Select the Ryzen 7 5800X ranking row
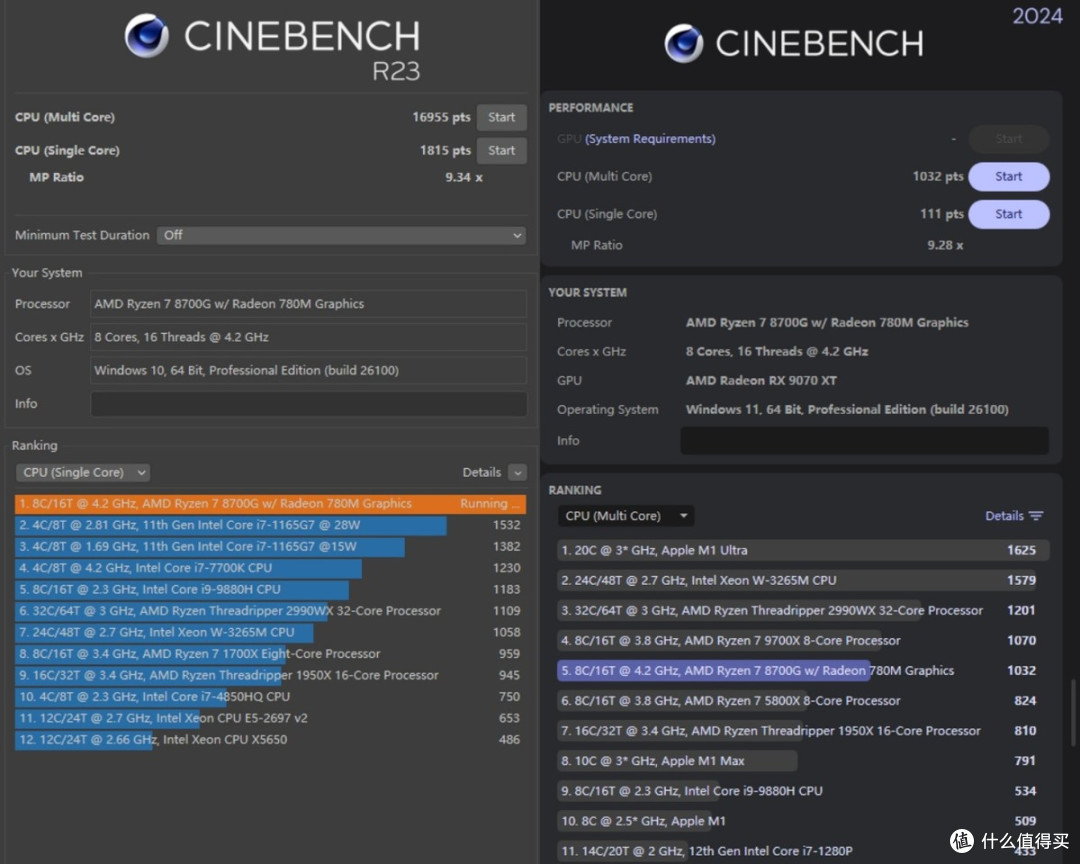The height and width of the screenshot is (864, 1080). click(802, 701)
